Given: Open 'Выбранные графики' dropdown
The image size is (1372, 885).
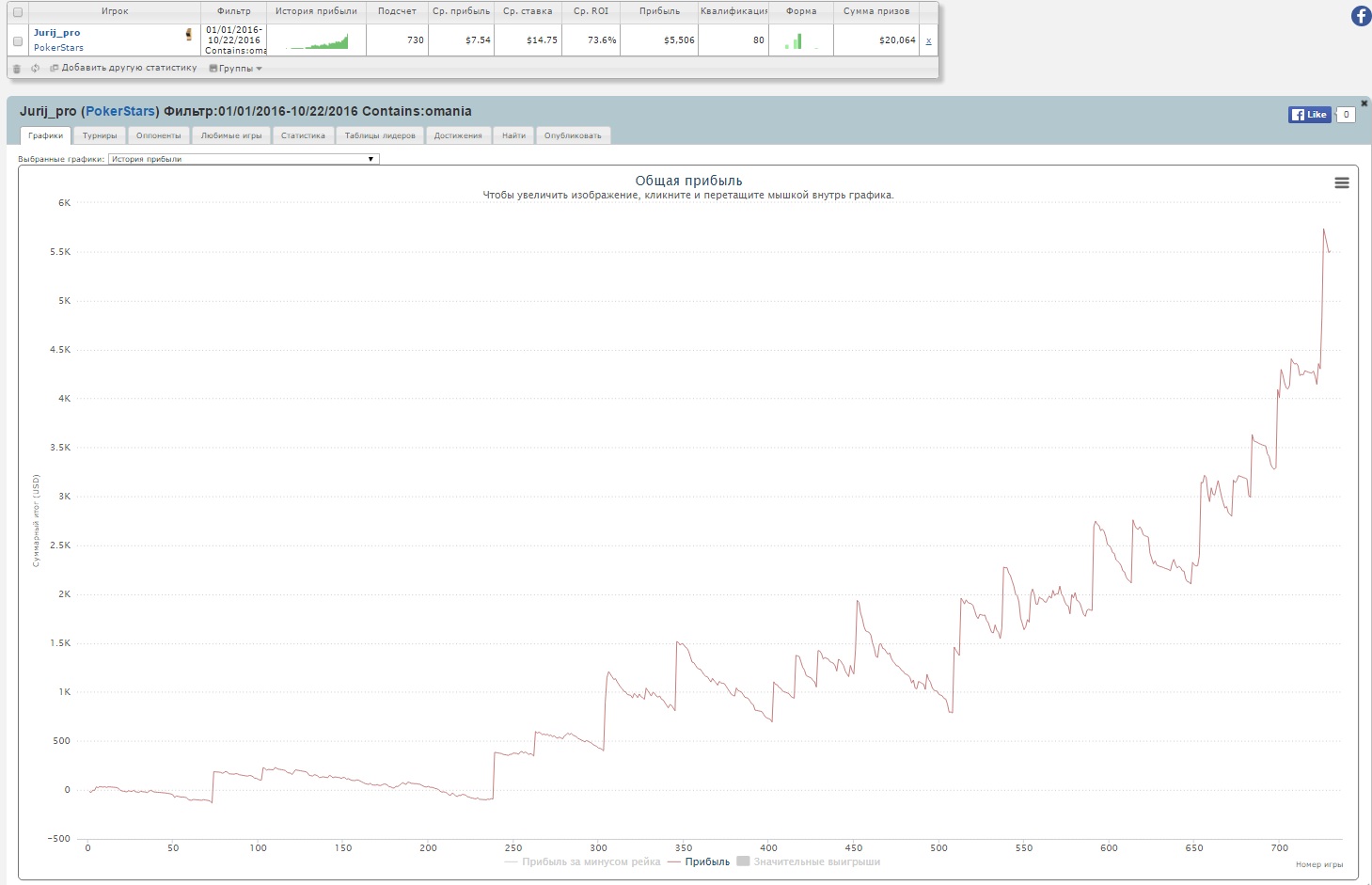Looking at the screenshot, I should [244, 159].
